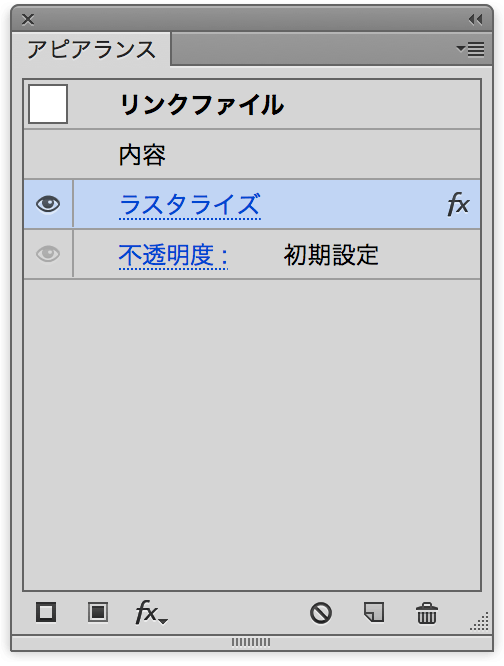Click the Duplicate Selected Item icon
504x666 pixels.
[x=374, y=612]
